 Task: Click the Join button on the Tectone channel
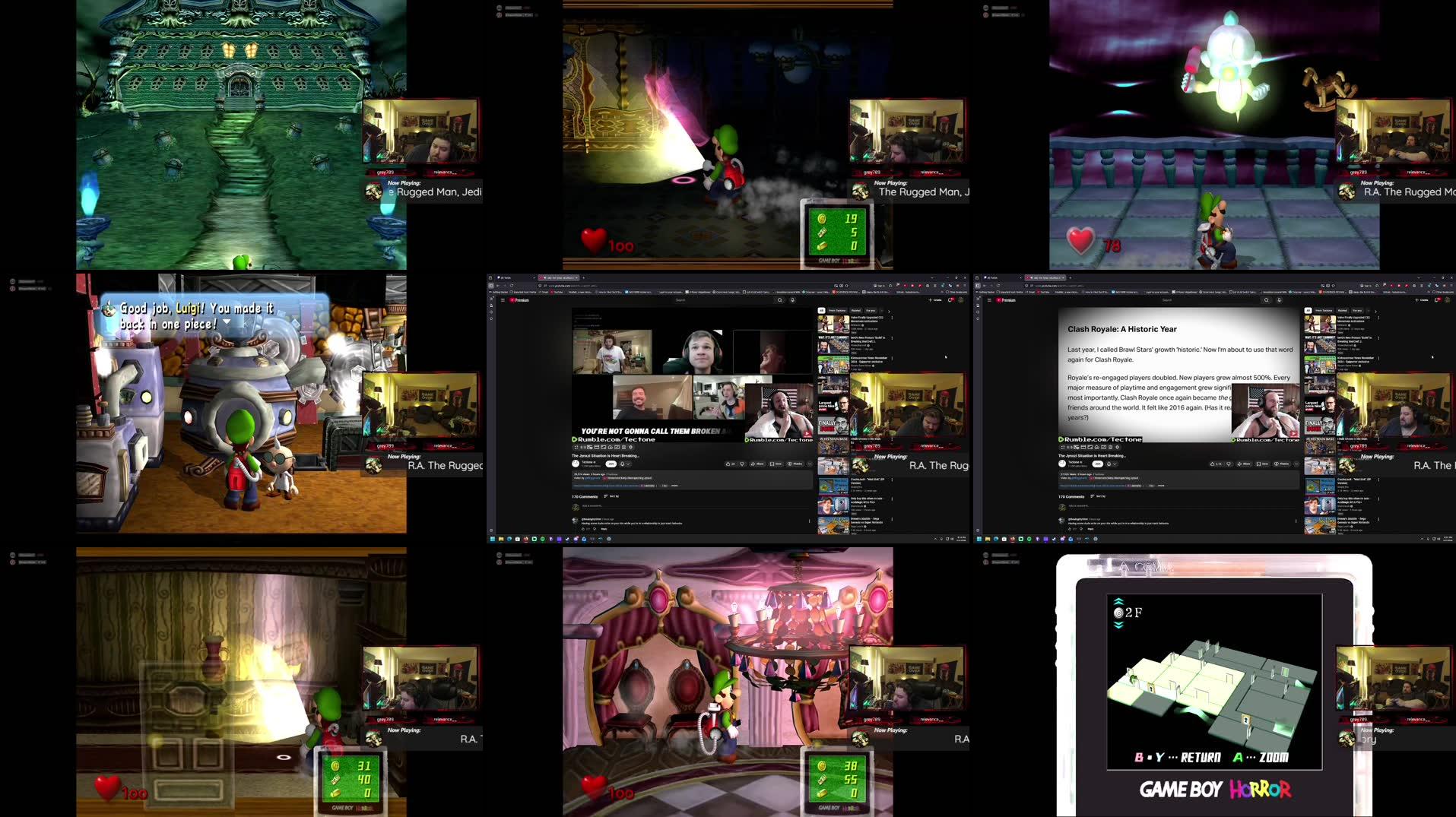pyautogui.click(x=611, y=464)
